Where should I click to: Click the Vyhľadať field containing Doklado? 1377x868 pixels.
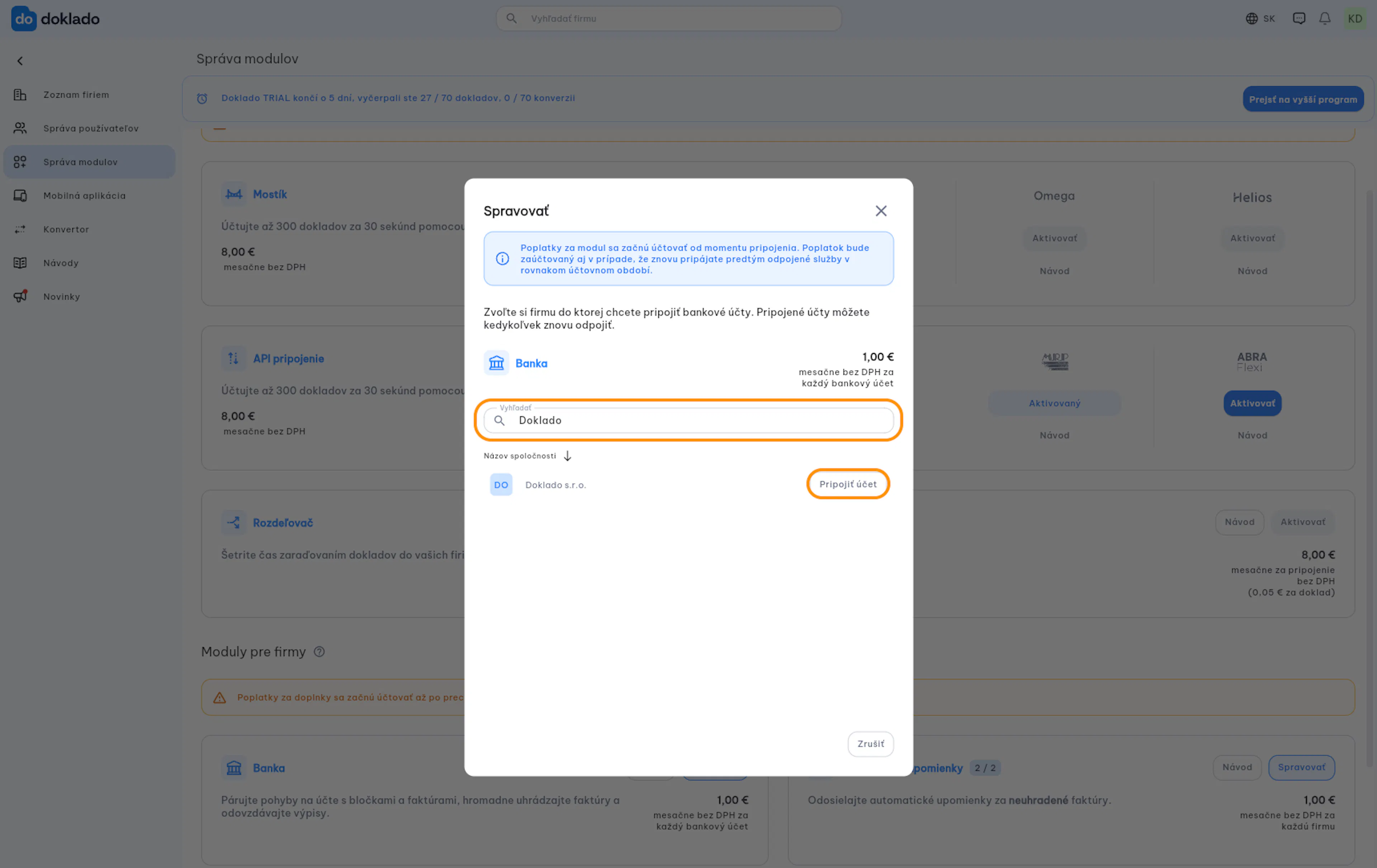pyautogui.click(x=688, y=420)
